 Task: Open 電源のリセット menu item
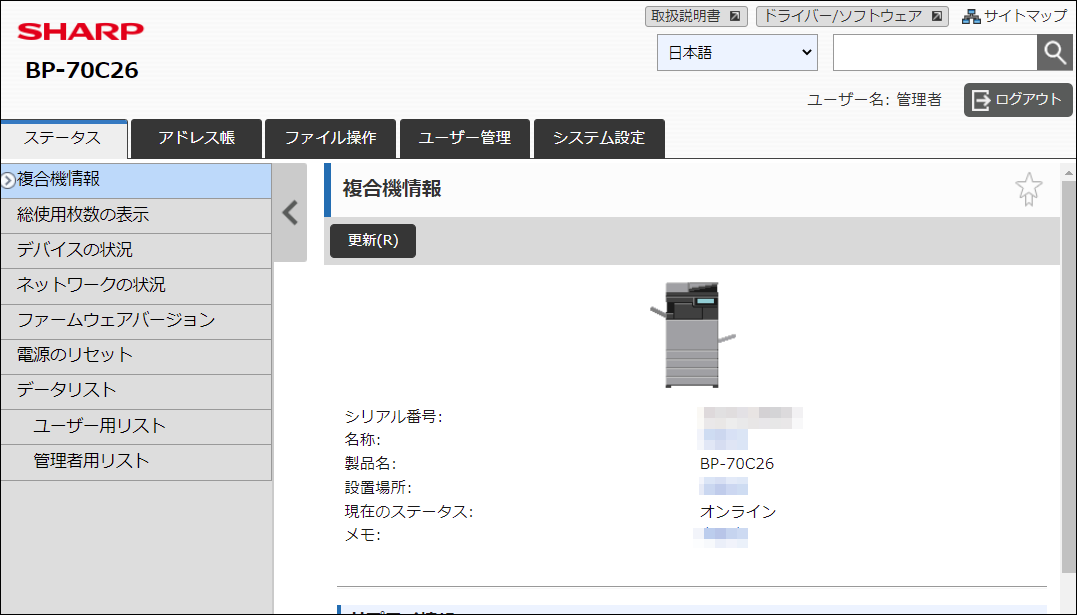[136, 356]
